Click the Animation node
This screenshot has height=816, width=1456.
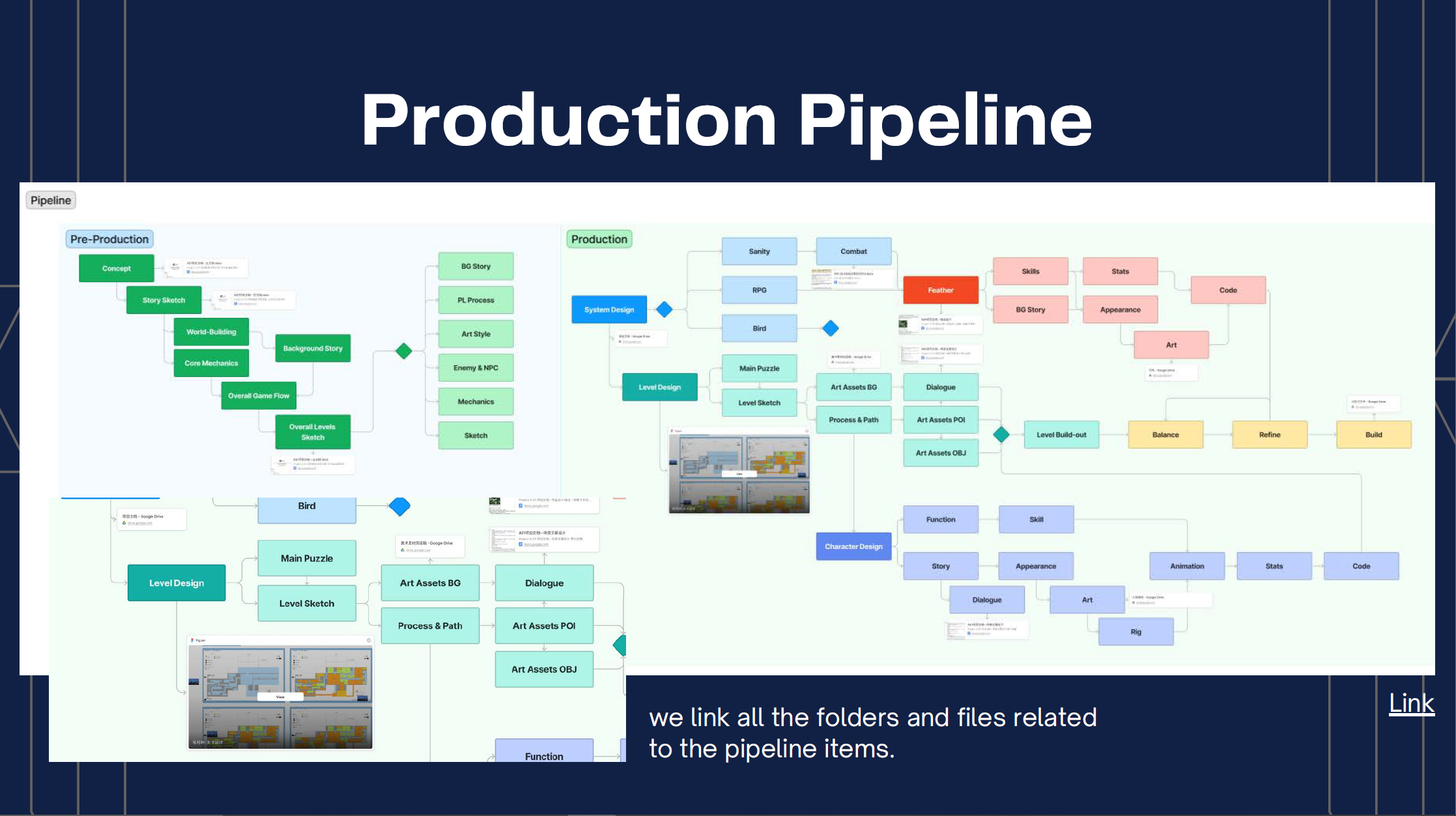[1186, 566]
